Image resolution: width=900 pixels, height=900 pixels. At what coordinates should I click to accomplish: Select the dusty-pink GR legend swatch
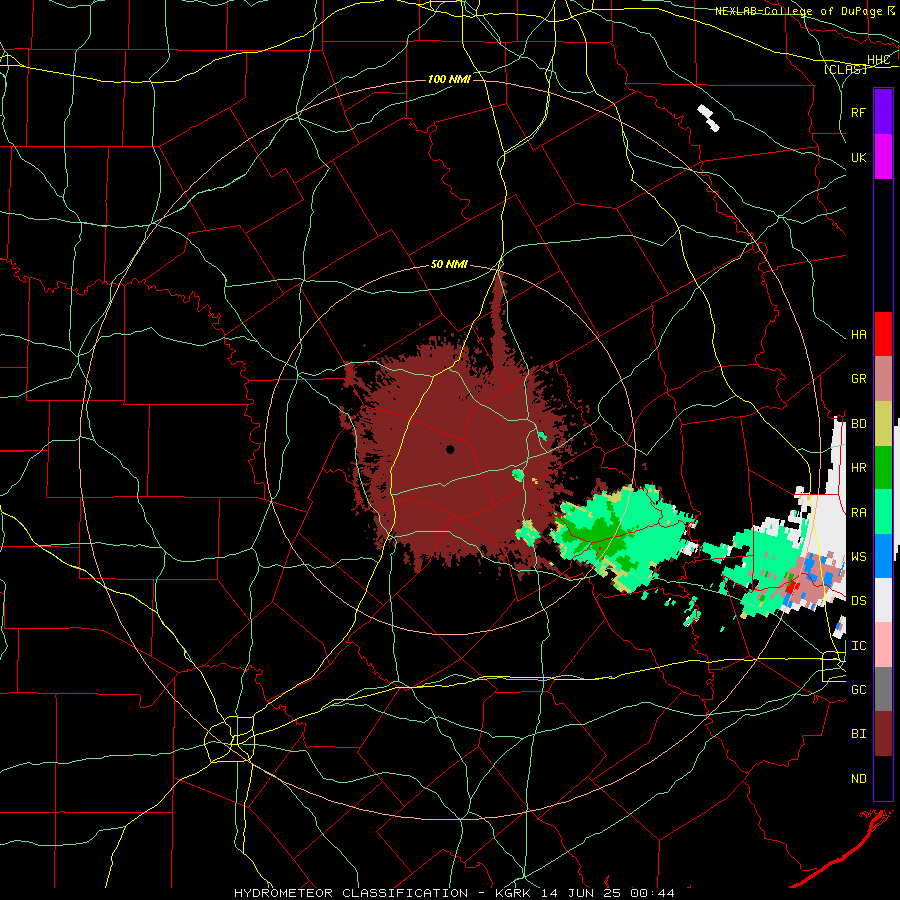point(883,378)
